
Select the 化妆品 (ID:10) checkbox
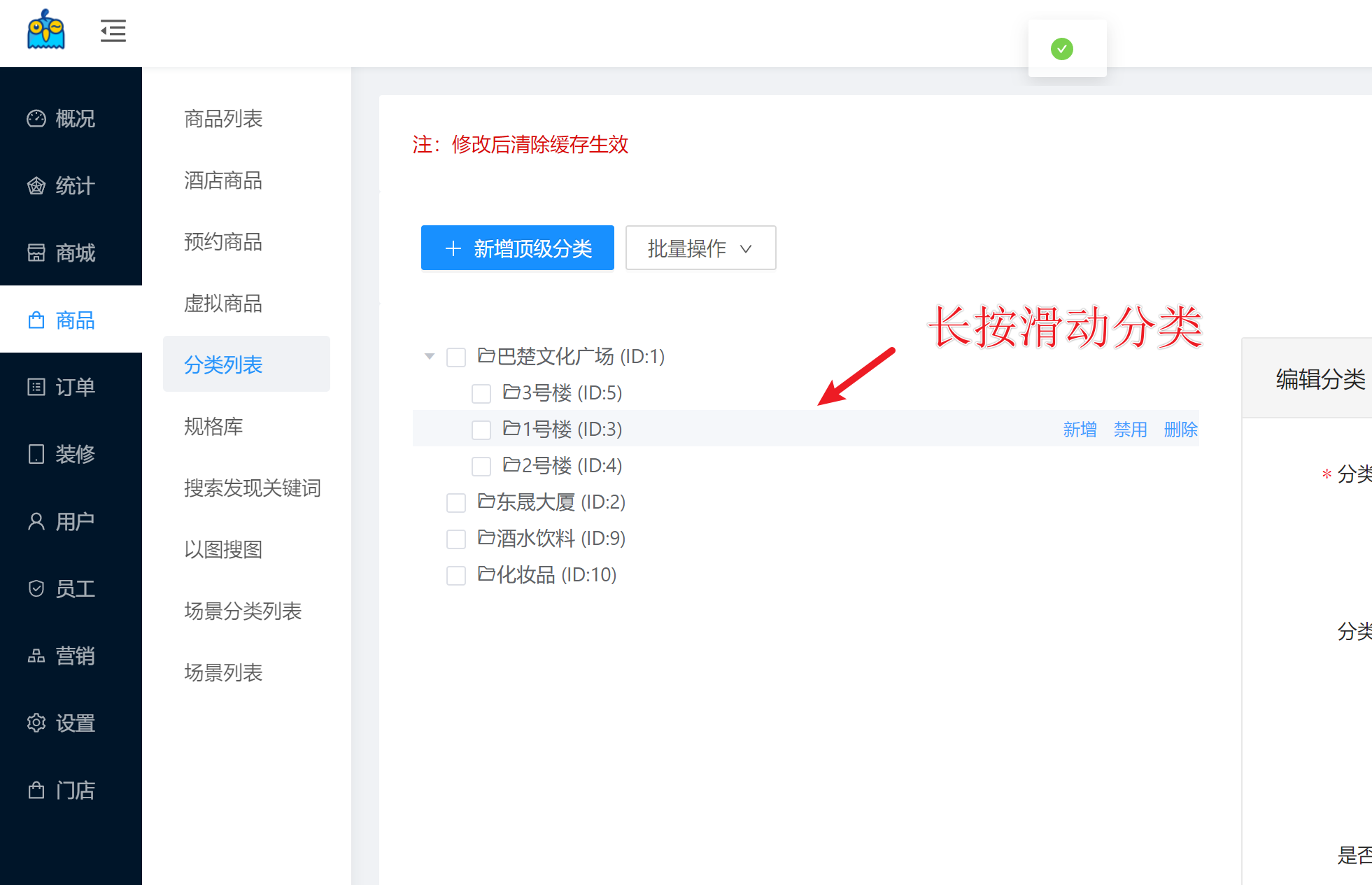coord(456,576)
